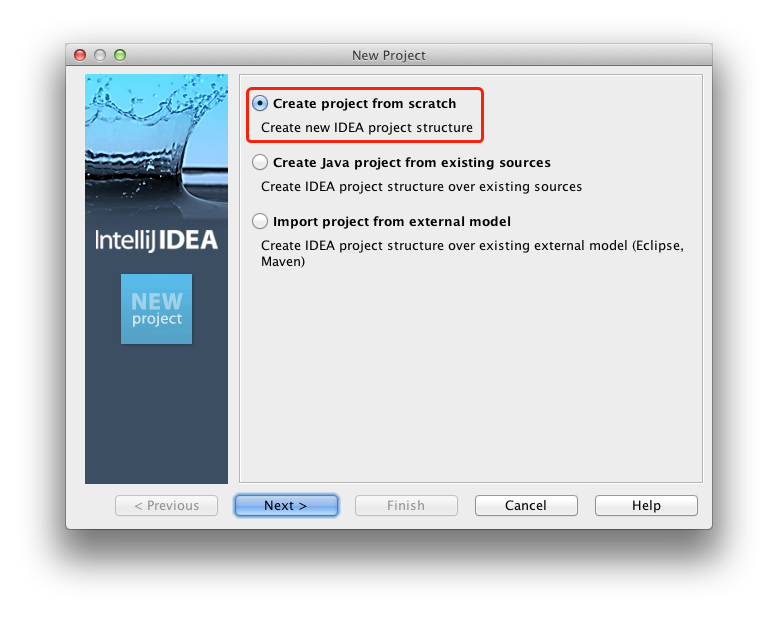Click the disabled < Previous button
The image size is (778, 618).
click(x=166, y=505)
